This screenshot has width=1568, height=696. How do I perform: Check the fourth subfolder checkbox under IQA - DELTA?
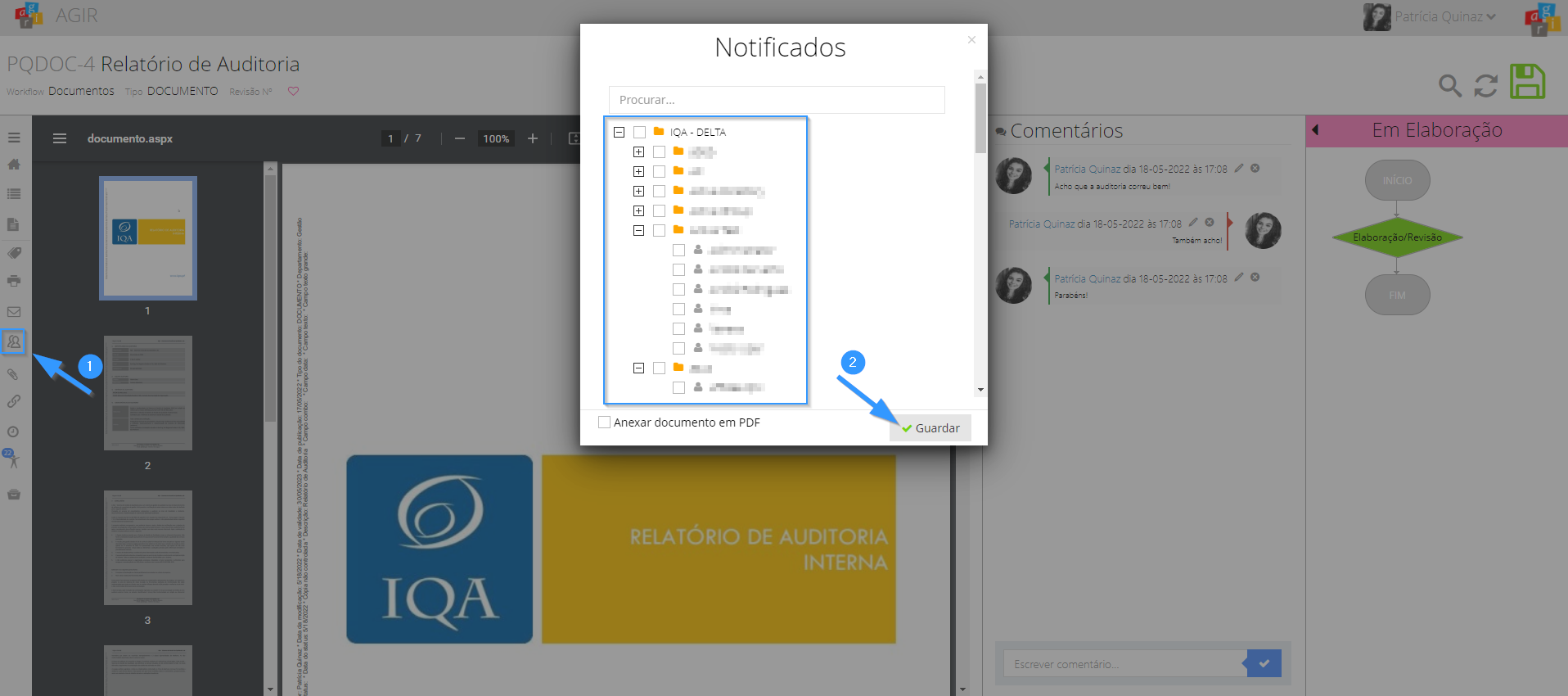(660, 210)
